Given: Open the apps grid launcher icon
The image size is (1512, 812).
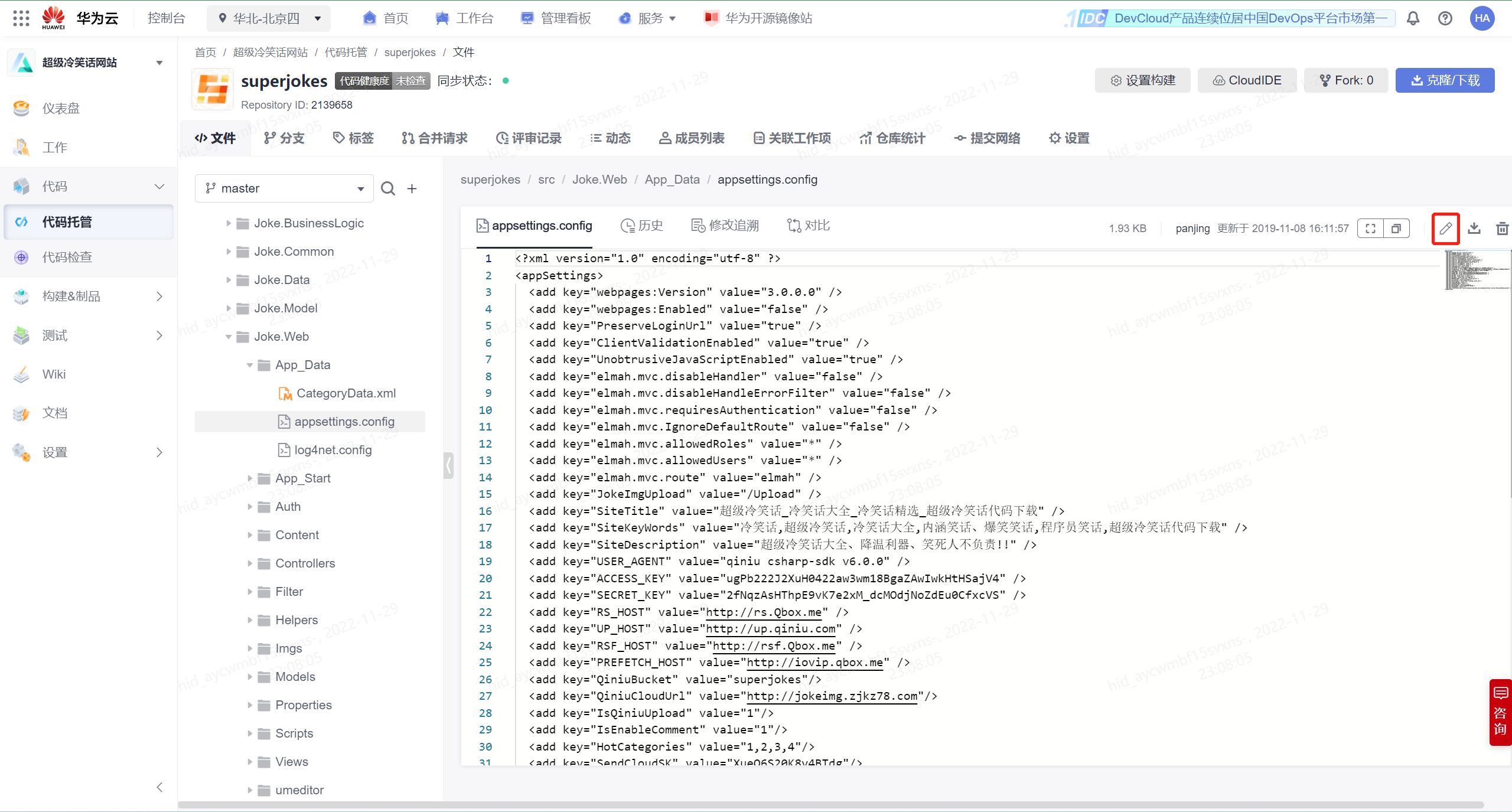Looking at the screenshot, I should point(21,18).
